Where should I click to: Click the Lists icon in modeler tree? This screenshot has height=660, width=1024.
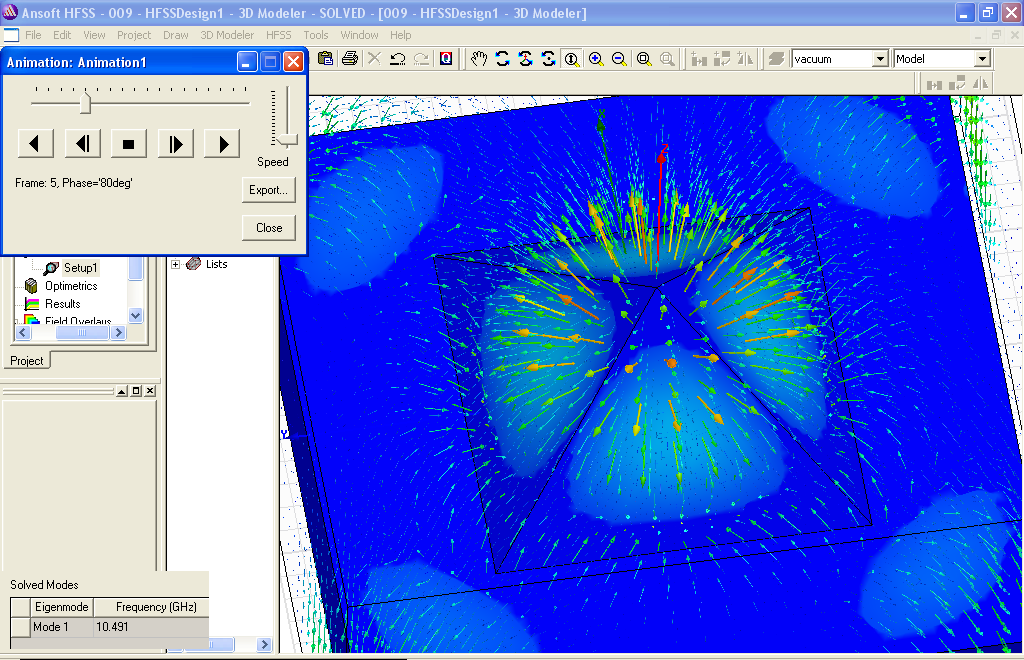click(193, 264)
